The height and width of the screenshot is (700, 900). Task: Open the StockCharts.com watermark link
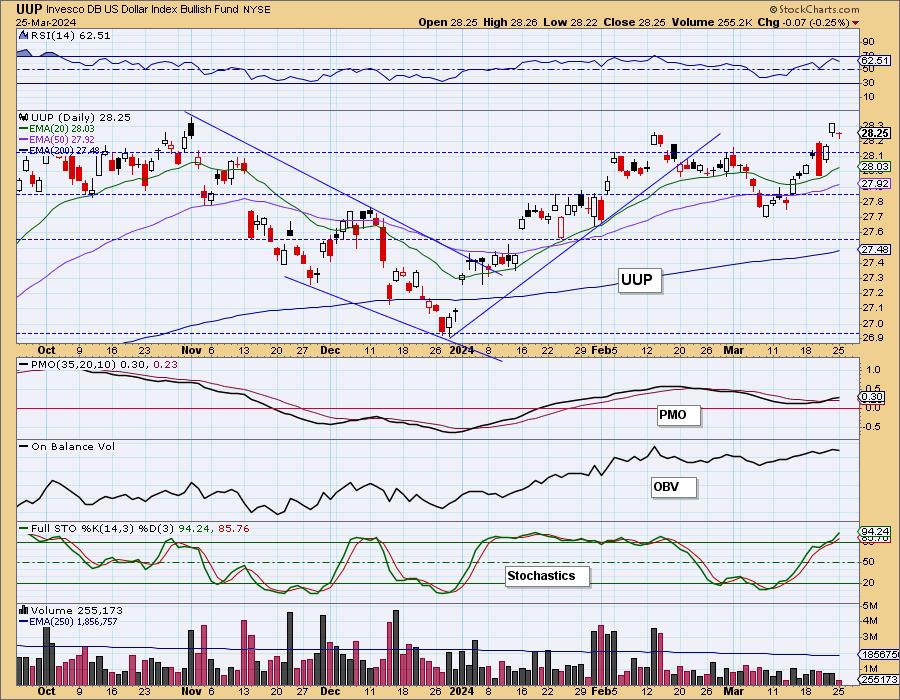(814, 9)
